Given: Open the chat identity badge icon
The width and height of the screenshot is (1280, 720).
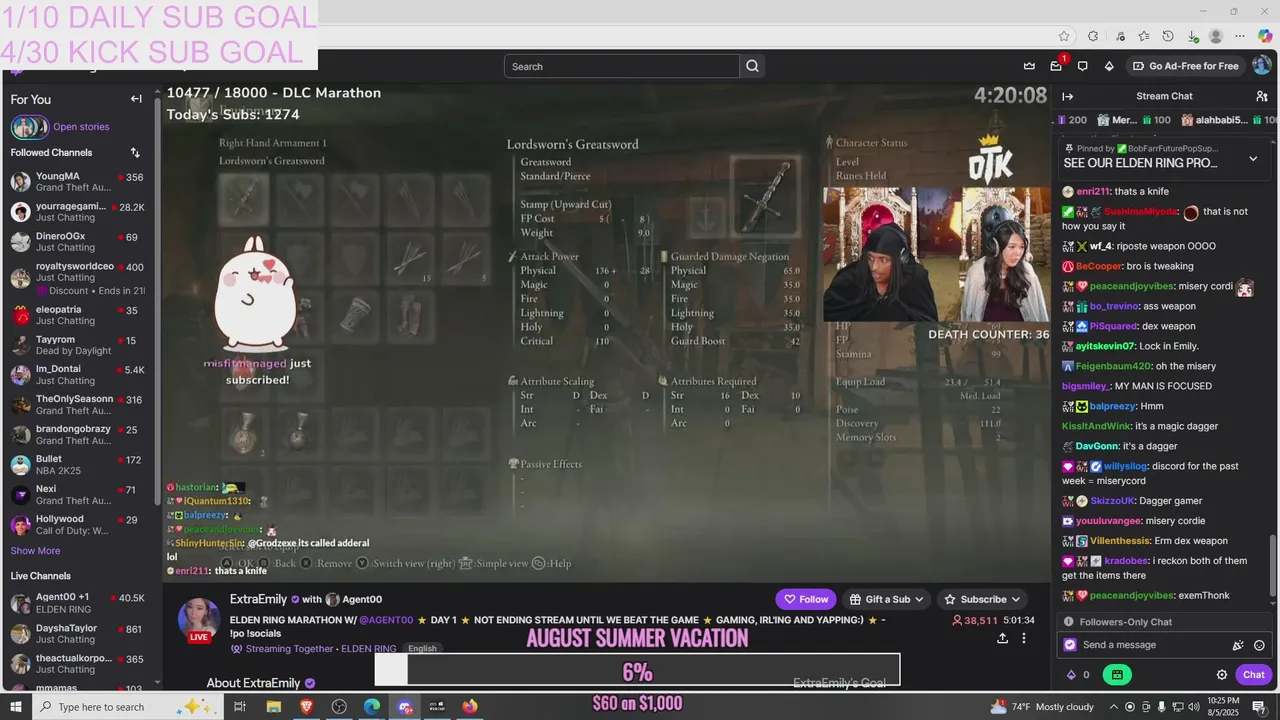Looking at the screenshot, I should click(x=1070, y=645).
